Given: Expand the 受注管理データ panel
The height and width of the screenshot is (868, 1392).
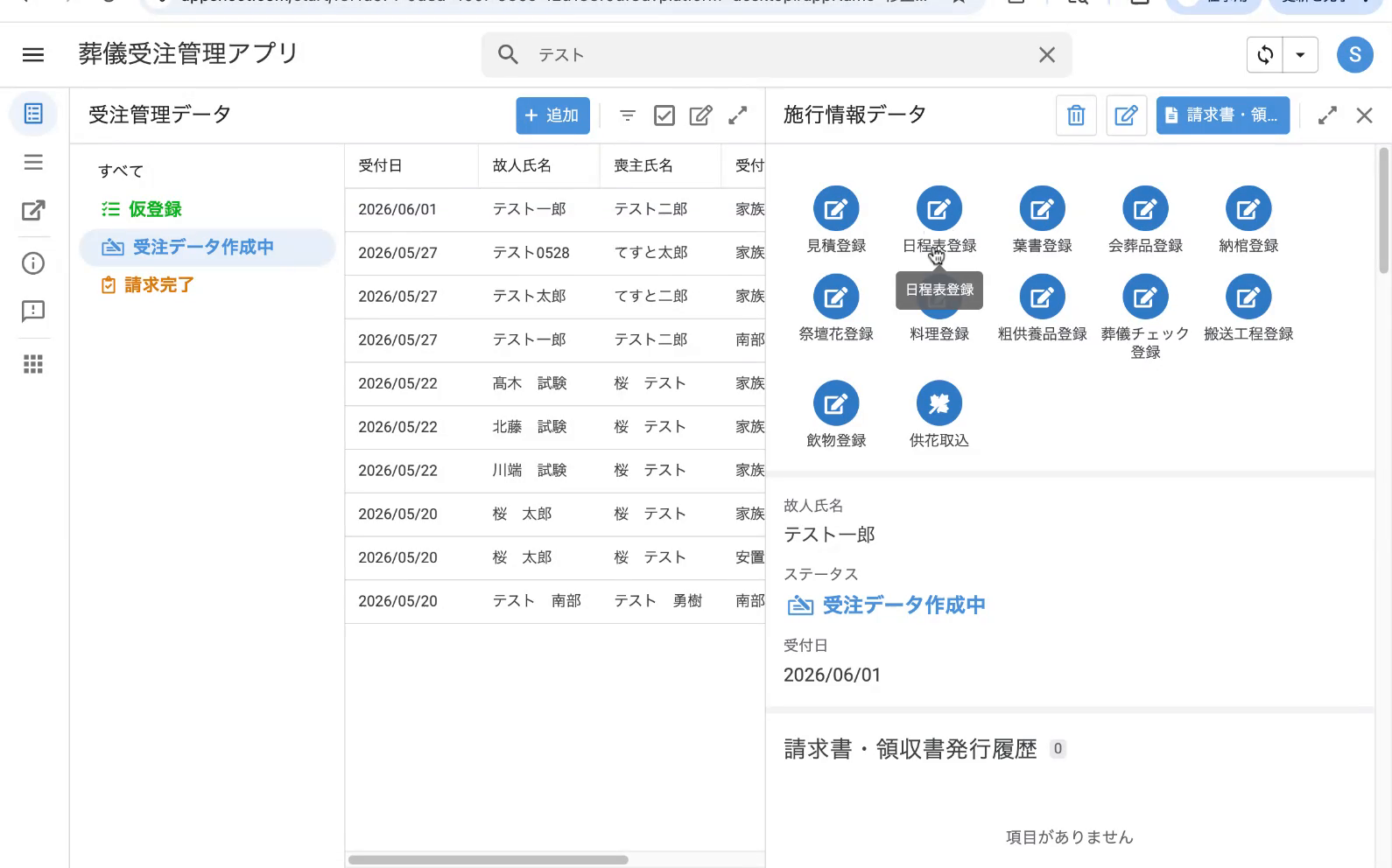Looking at the screenshot, I should point(738,115).
